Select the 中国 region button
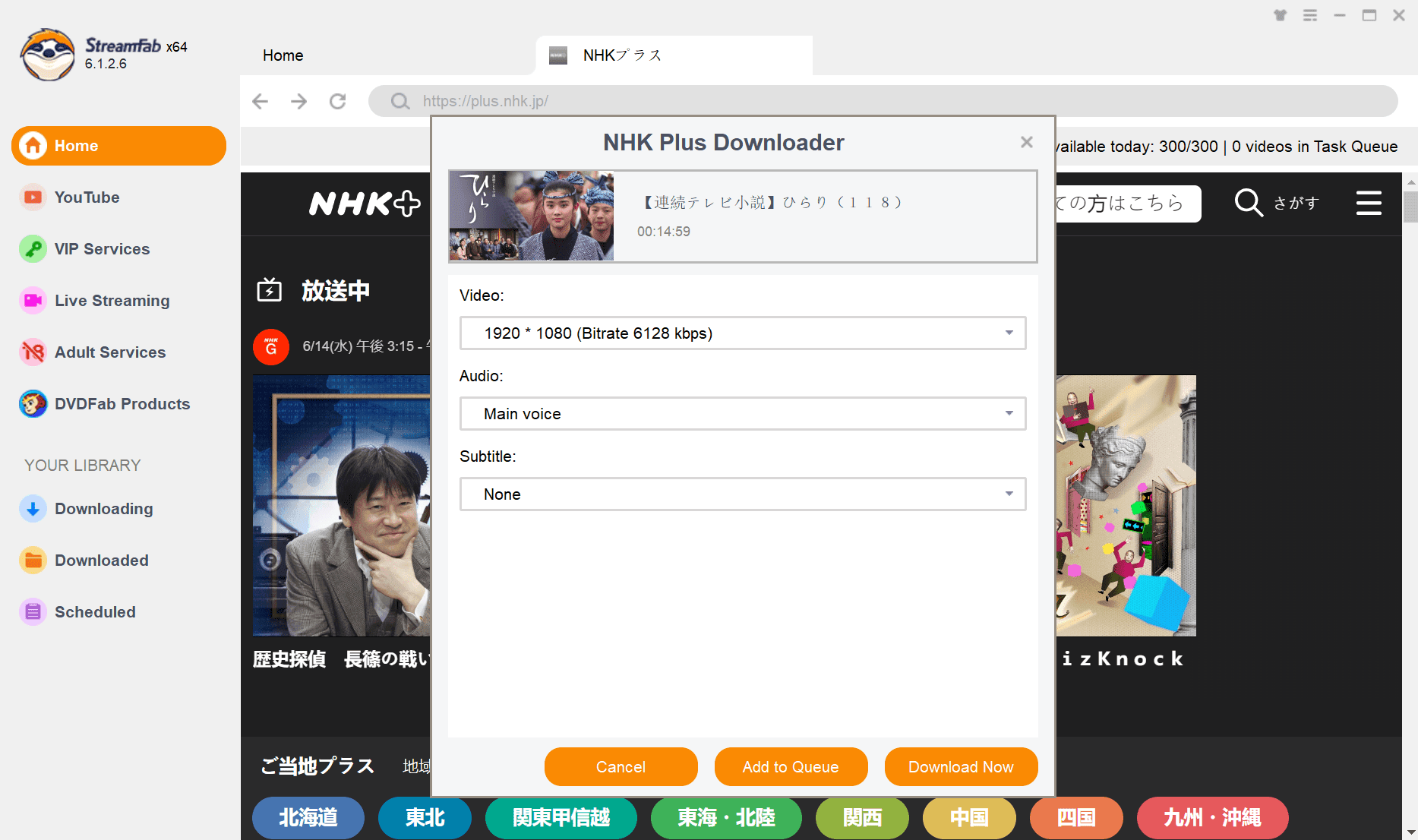The width and height of the screenshot is (1418, 840). (x=969, y=818)
